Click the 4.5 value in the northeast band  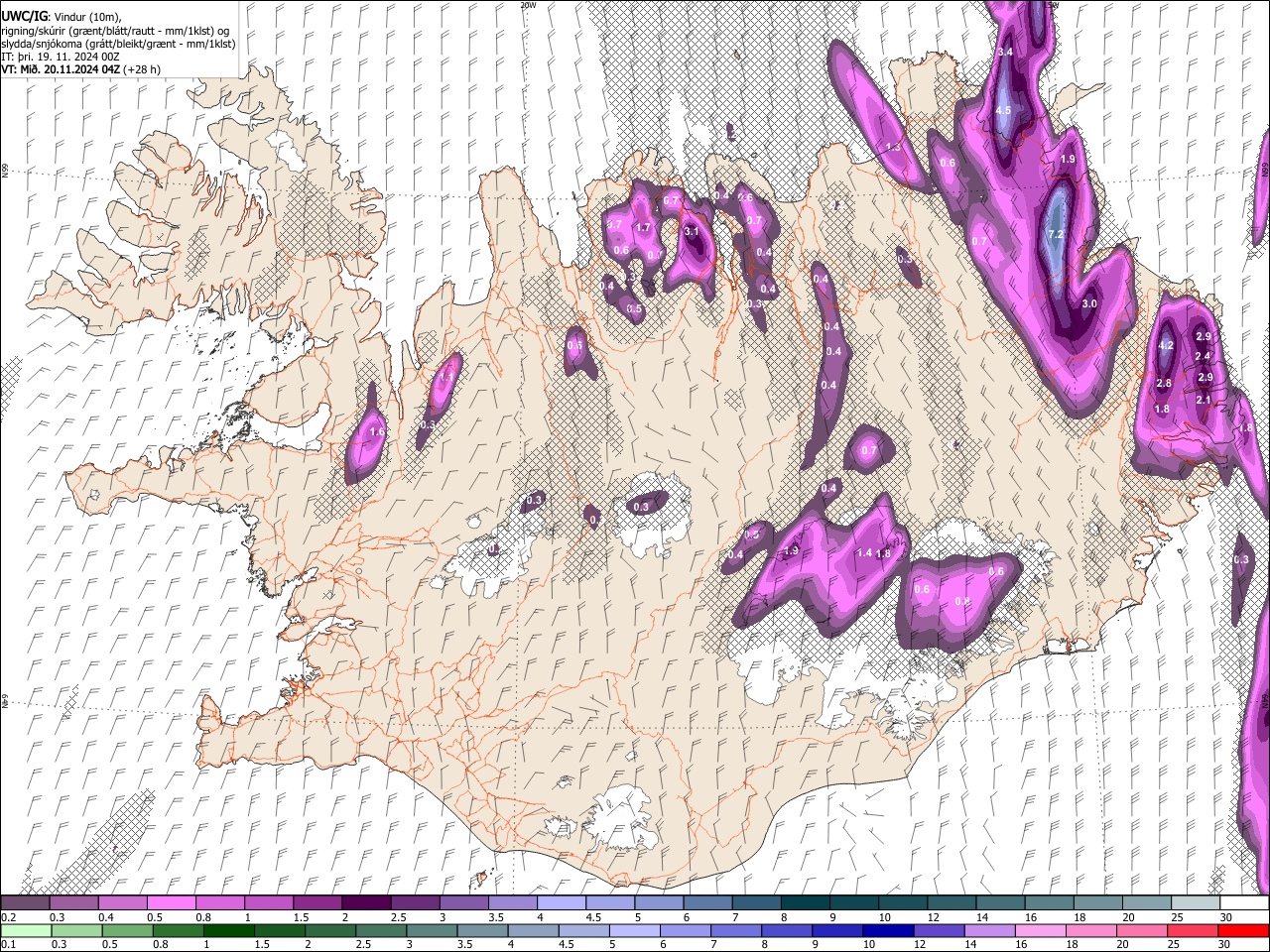coord(1003,111)
